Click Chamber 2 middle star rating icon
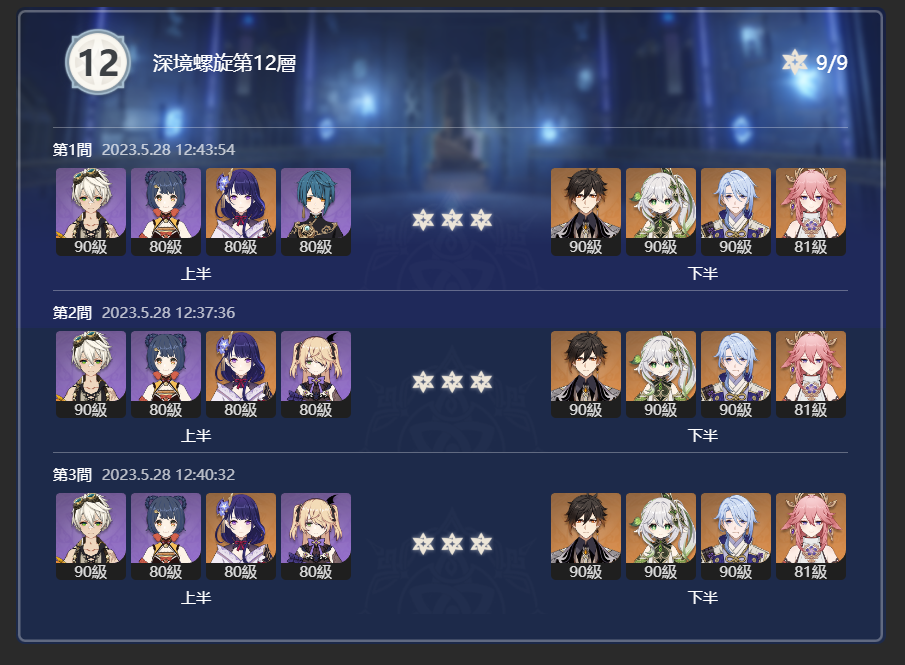Viewport: 905px width, 665px height. [x=452, y=382]
